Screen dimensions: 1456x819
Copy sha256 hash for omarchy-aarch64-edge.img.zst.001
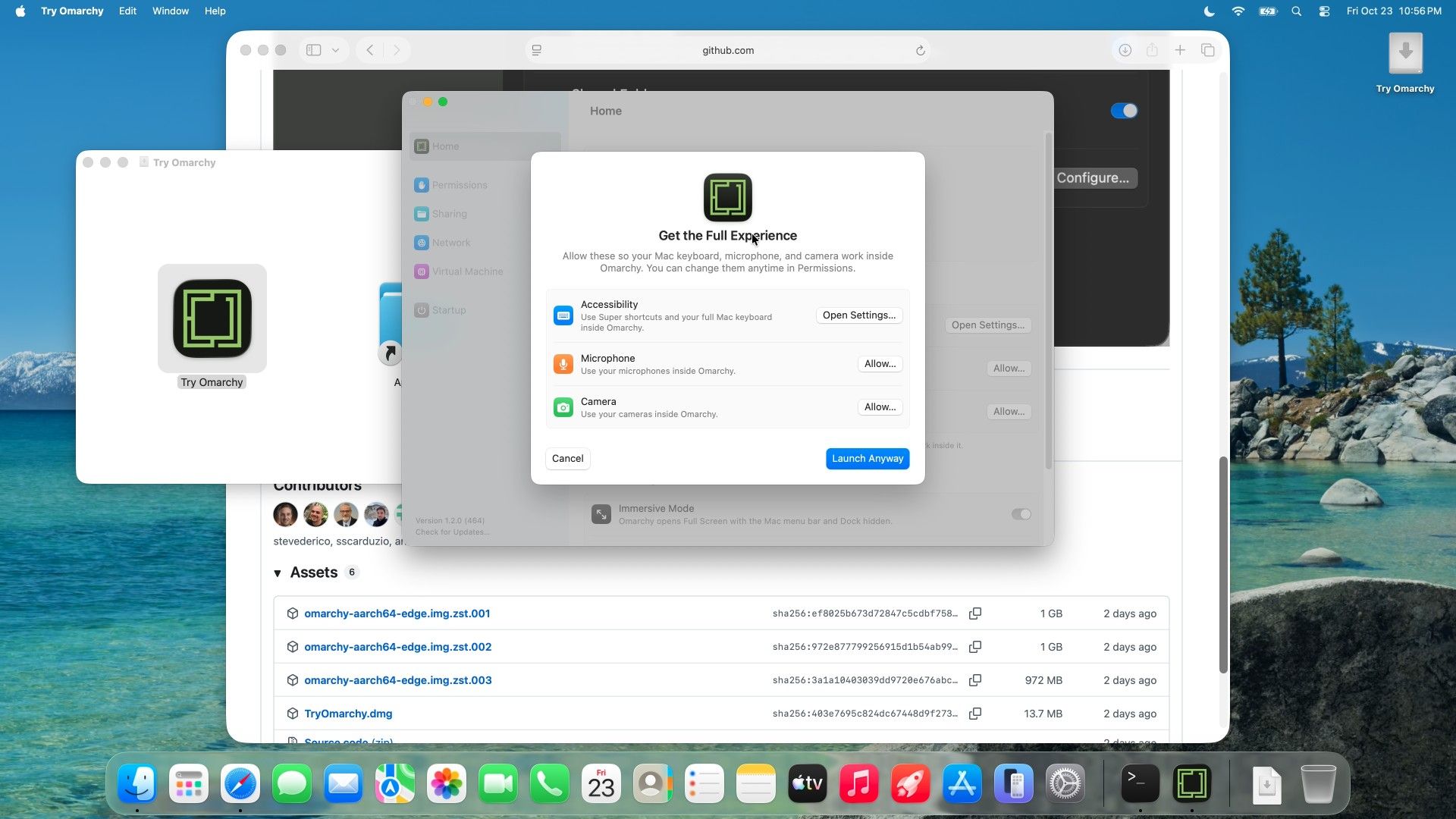(x=975, y=613)
